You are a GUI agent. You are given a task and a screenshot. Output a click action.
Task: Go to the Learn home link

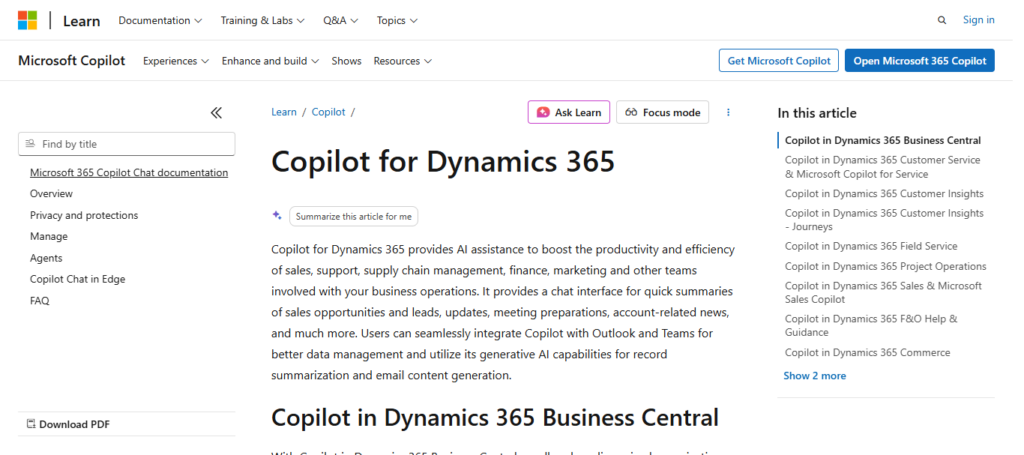(82, 21)
